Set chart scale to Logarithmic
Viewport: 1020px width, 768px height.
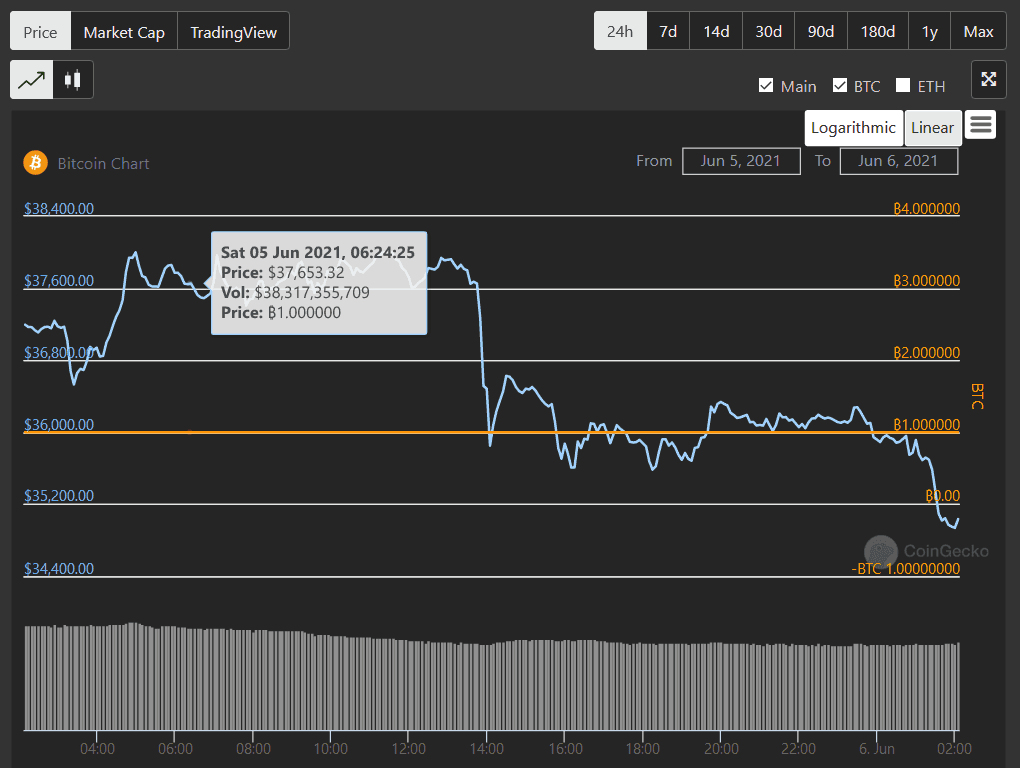click(853, 128)
